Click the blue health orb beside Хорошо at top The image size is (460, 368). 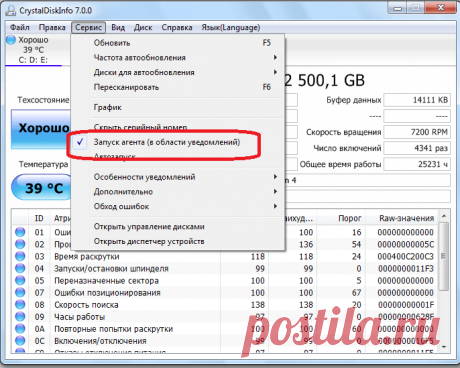pyautogui.click(x=11, y=40)
